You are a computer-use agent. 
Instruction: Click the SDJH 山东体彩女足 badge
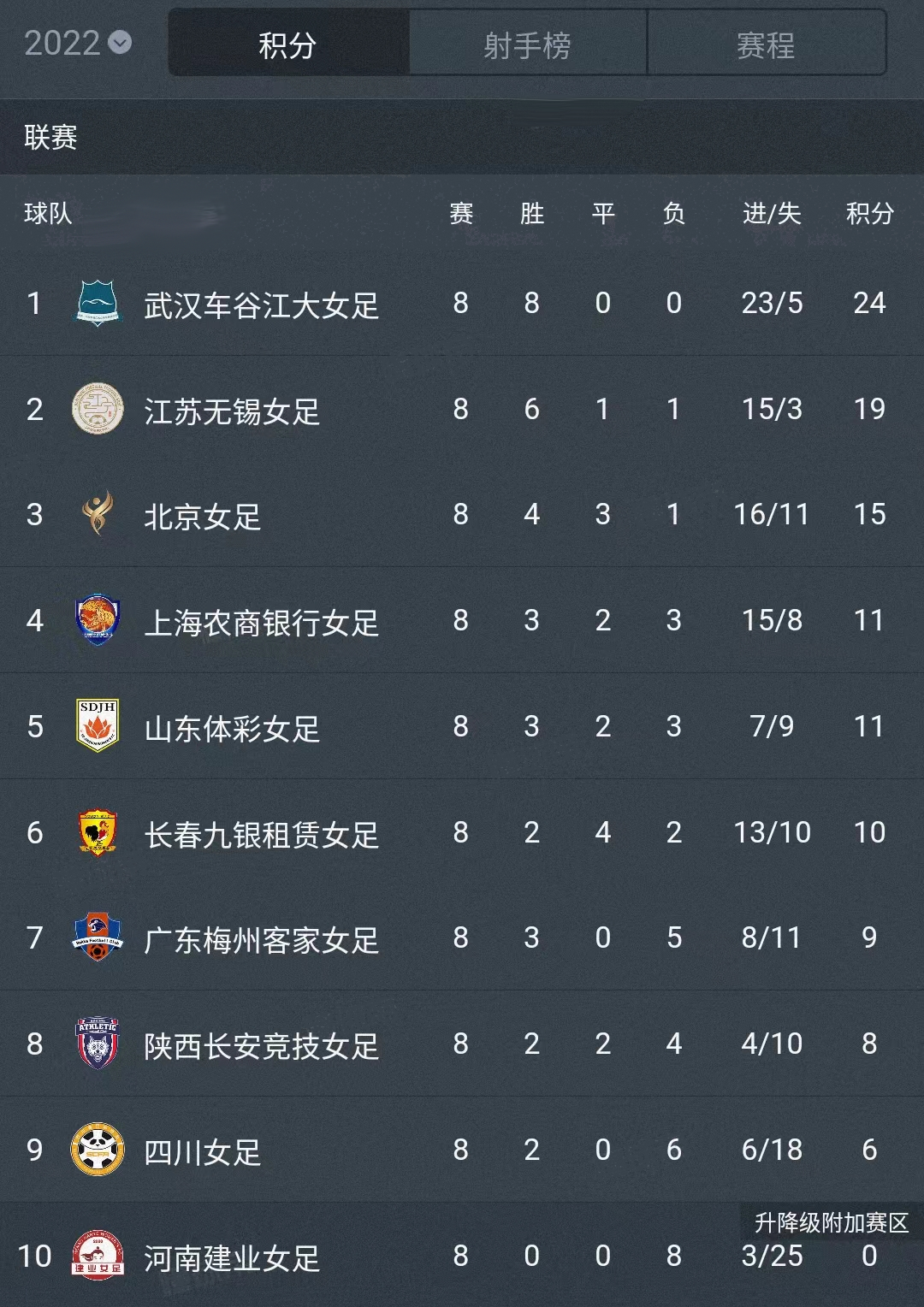tap(97, 726)
